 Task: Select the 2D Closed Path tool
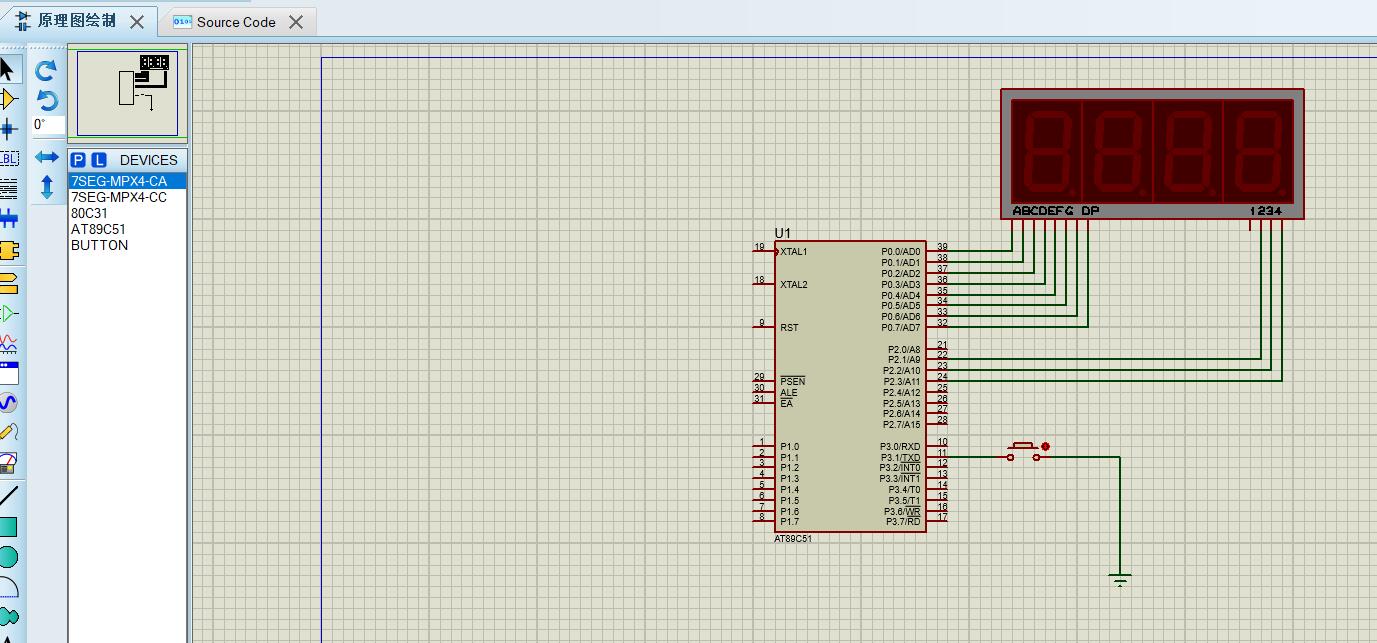(x=7, y=616)
